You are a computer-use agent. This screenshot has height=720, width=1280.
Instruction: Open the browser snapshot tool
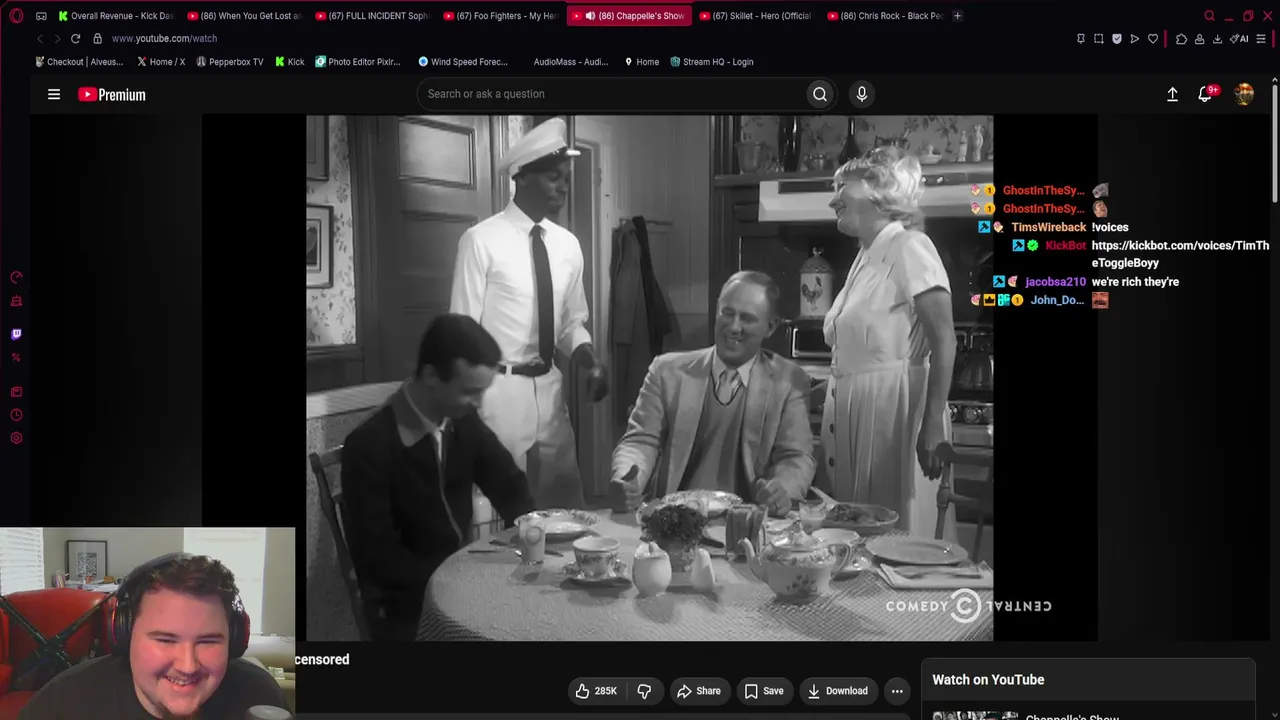pos(1098,39)
